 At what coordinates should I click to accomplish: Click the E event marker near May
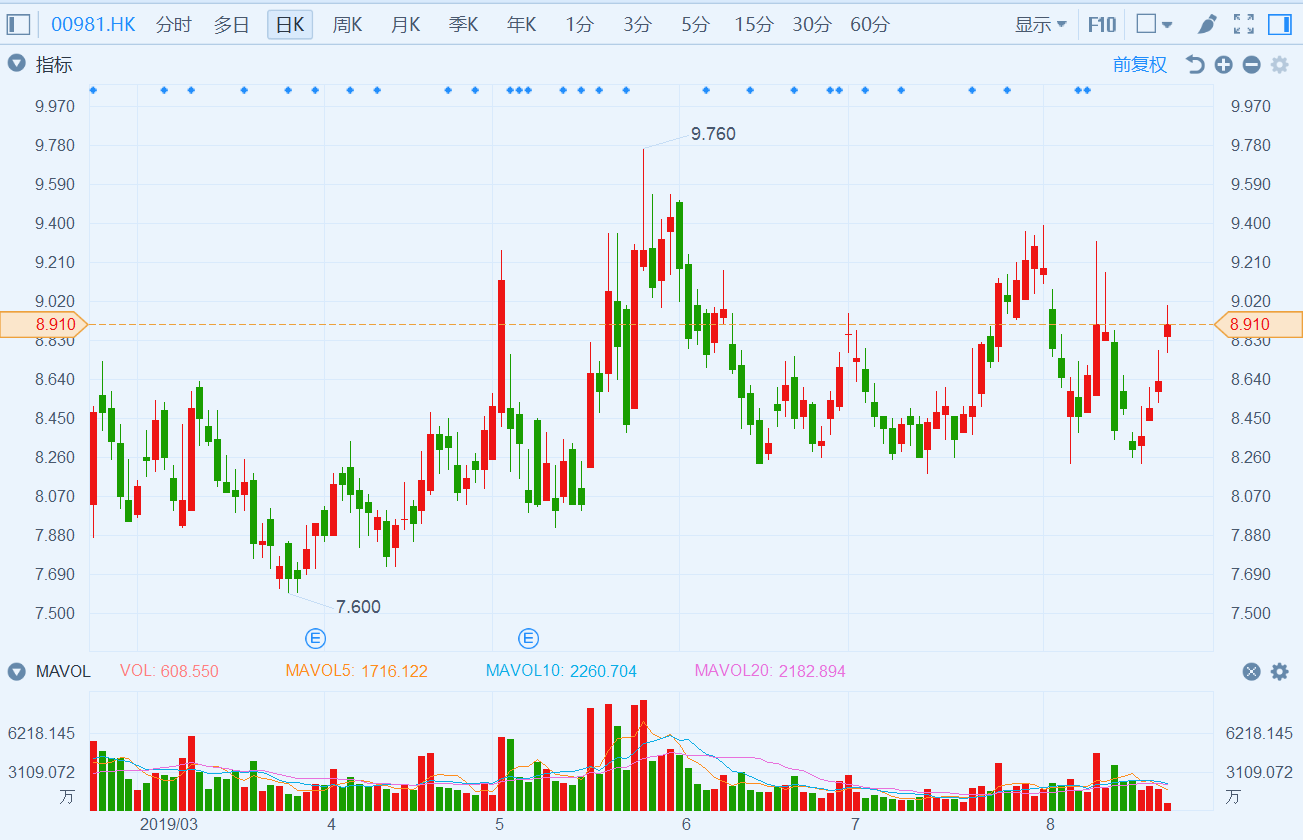tap(528, 638)
